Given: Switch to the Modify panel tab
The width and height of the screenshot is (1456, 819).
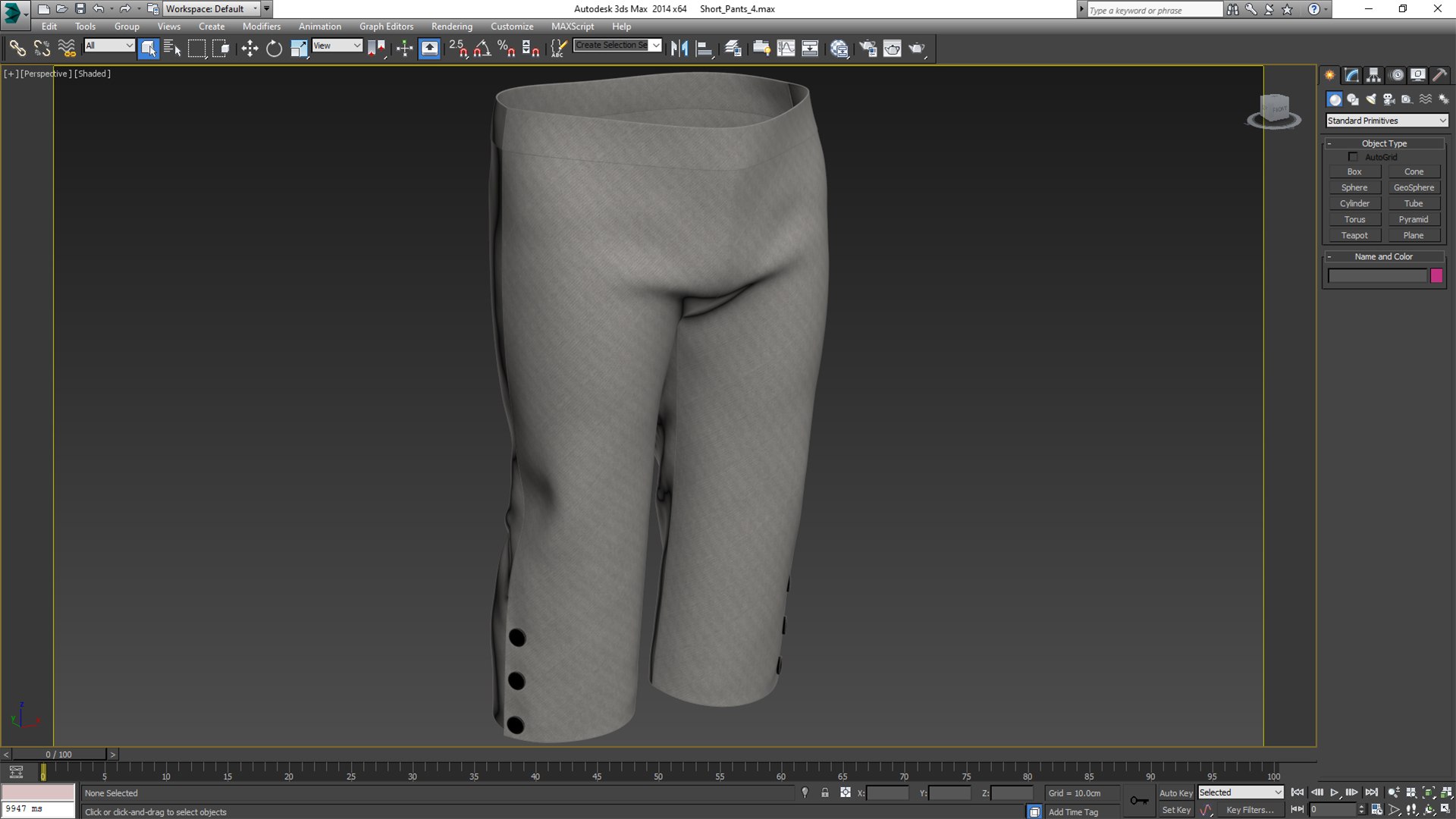Looking at the screenshot, I should [x=1351, y=75].
